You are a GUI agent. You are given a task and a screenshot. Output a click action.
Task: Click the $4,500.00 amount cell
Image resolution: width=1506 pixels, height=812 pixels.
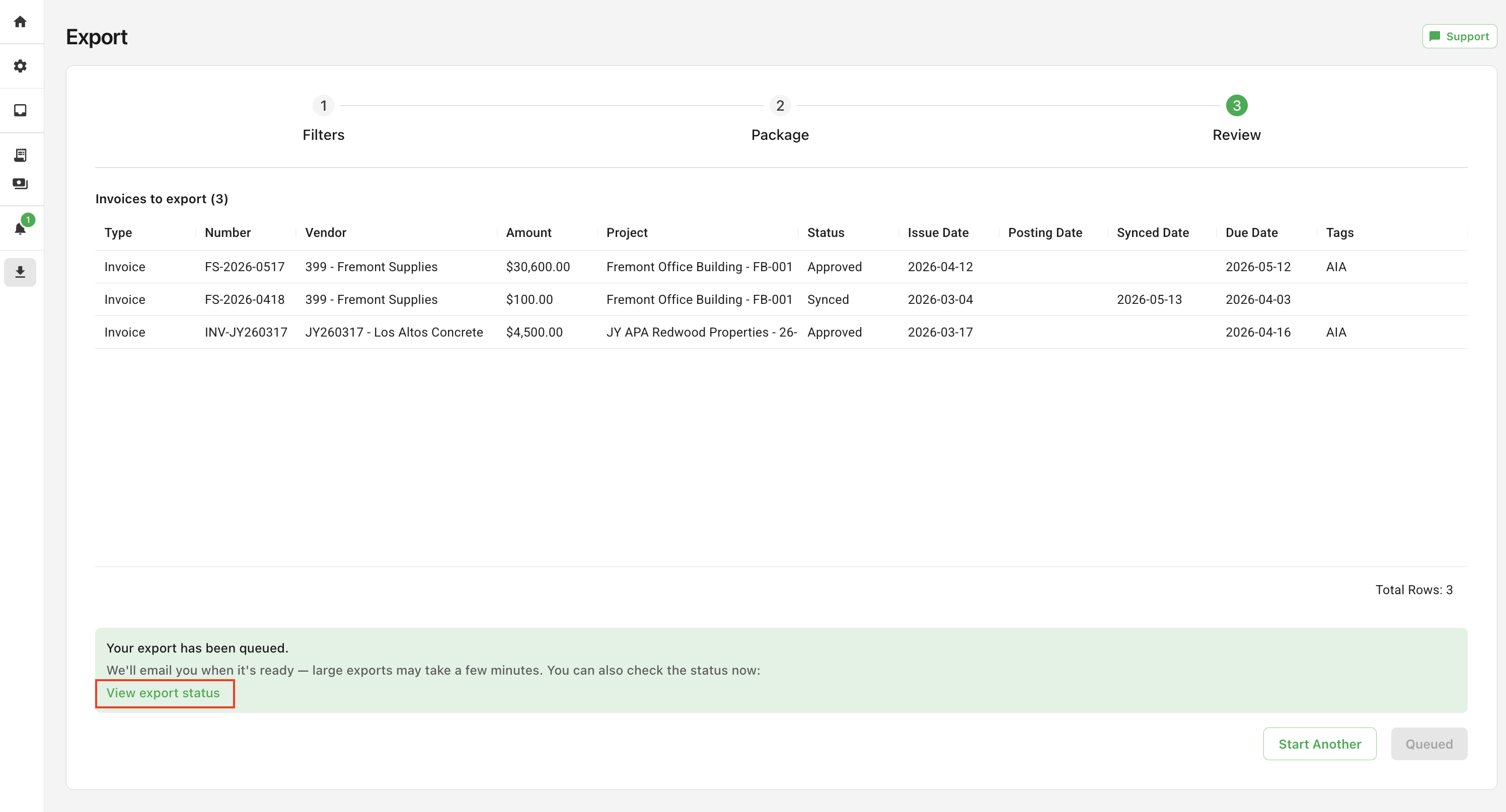click(535, 333)
